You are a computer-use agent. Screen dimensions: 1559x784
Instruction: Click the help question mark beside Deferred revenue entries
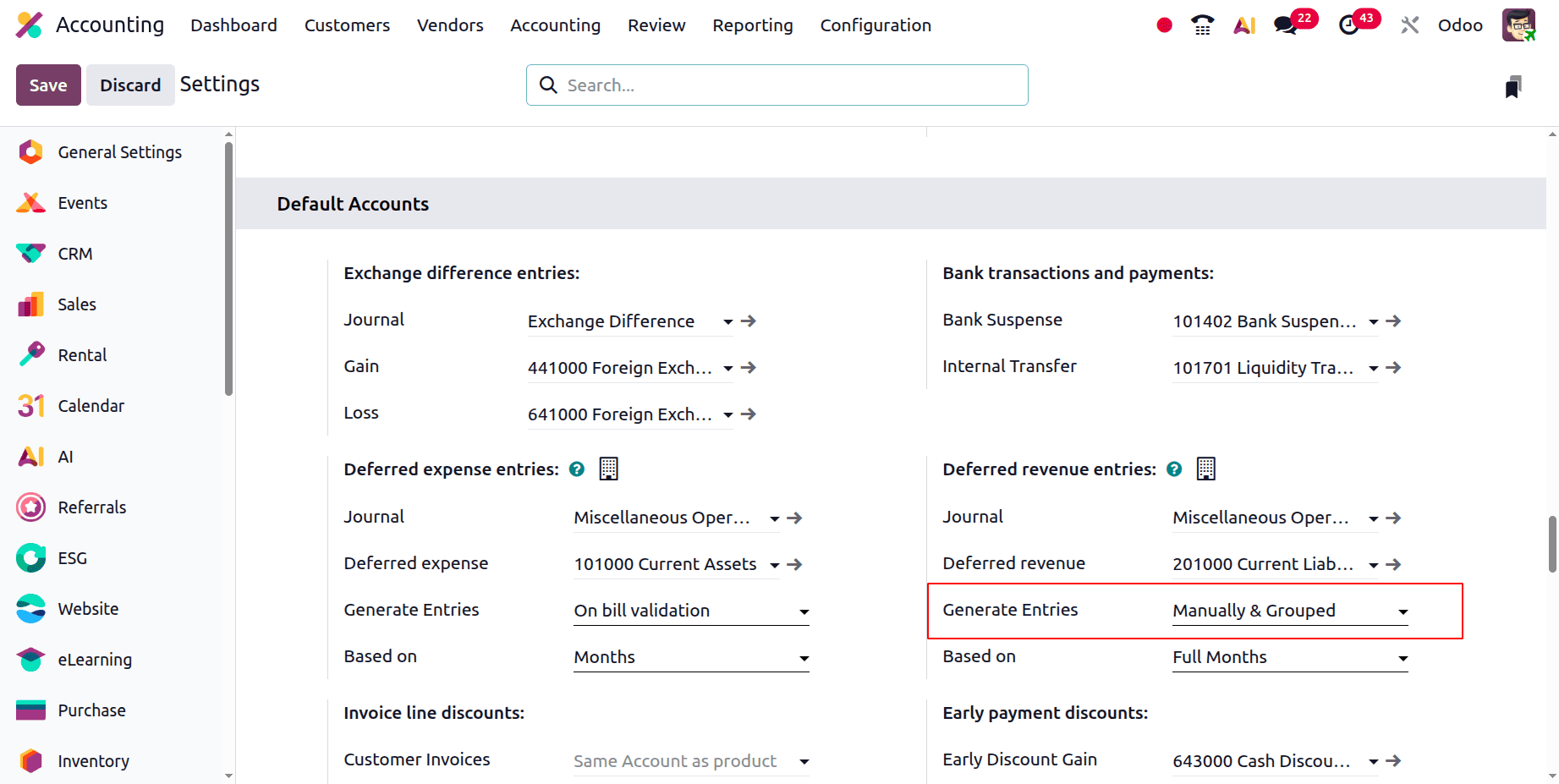tap(1174, 469)
